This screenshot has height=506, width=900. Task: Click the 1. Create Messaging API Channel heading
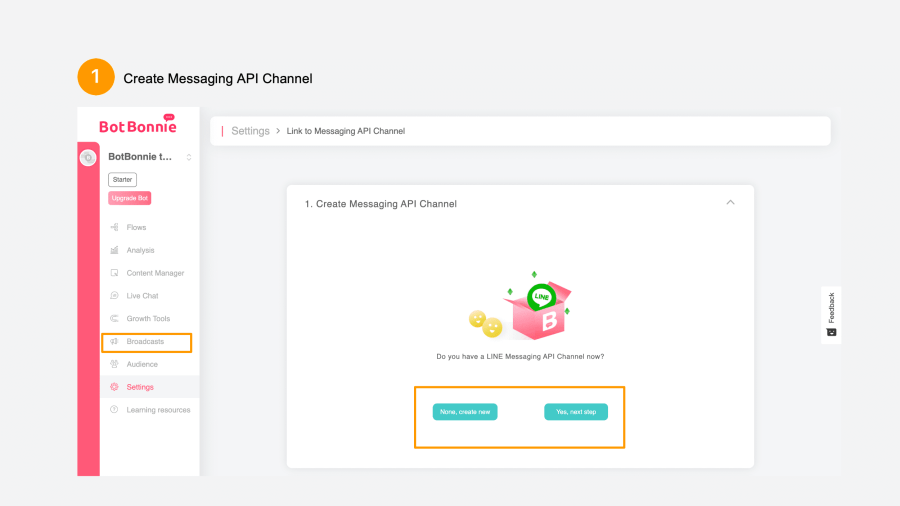pos(381,204)
